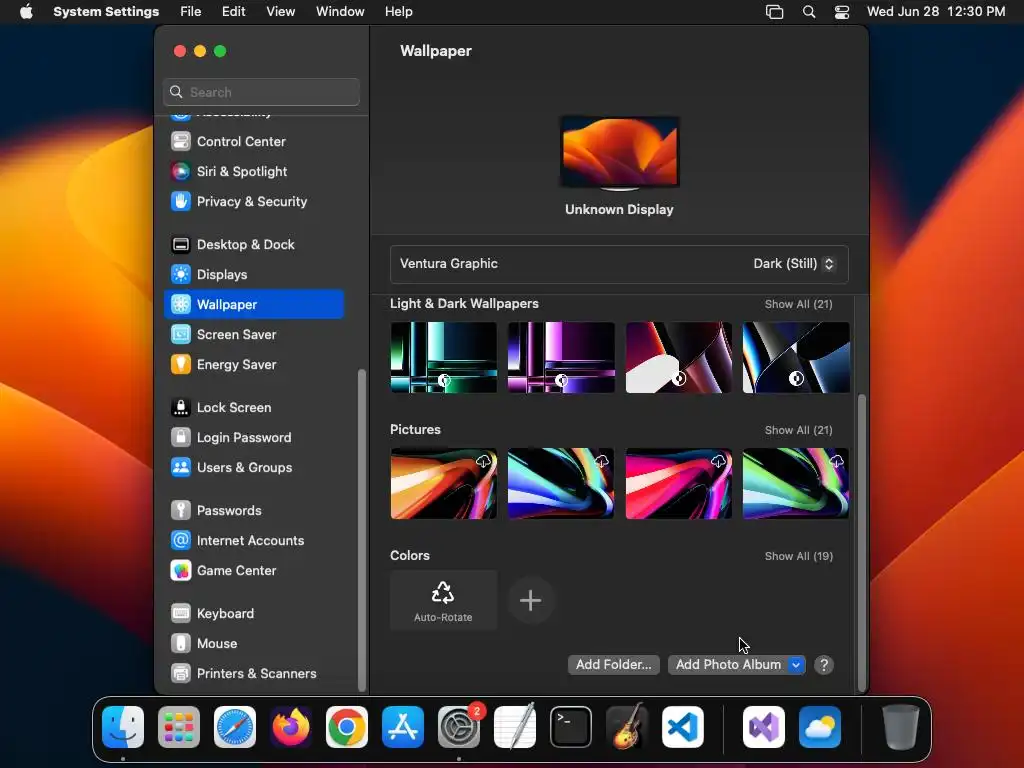
Task: Open wallpaper help question mark button
Action: [824, 665]
